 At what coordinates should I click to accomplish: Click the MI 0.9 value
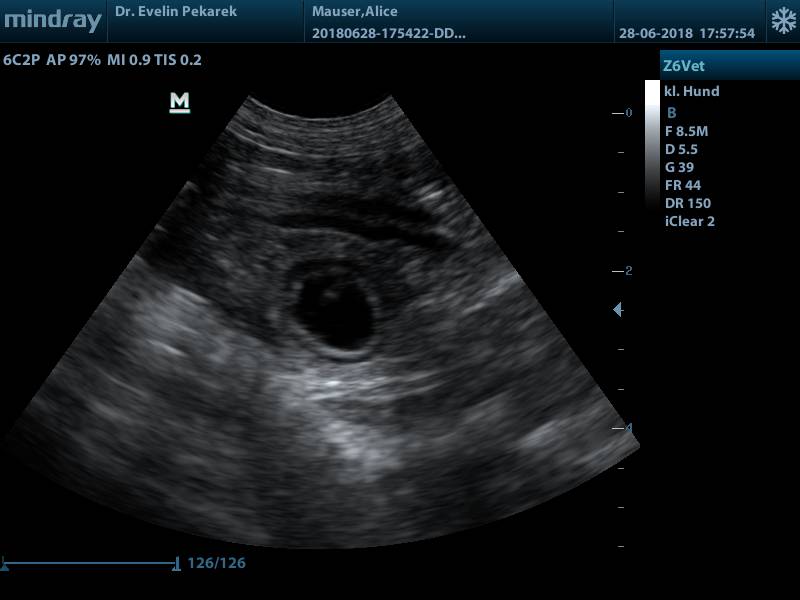pos(129,60)
